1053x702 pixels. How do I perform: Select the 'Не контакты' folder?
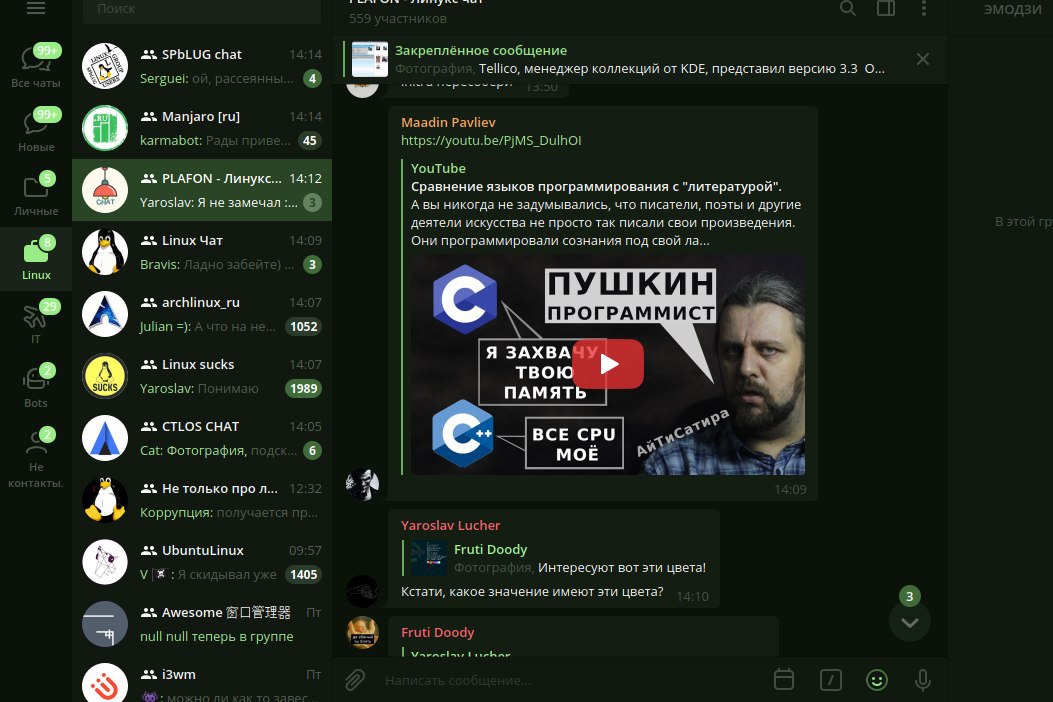[x=36, y=457]
